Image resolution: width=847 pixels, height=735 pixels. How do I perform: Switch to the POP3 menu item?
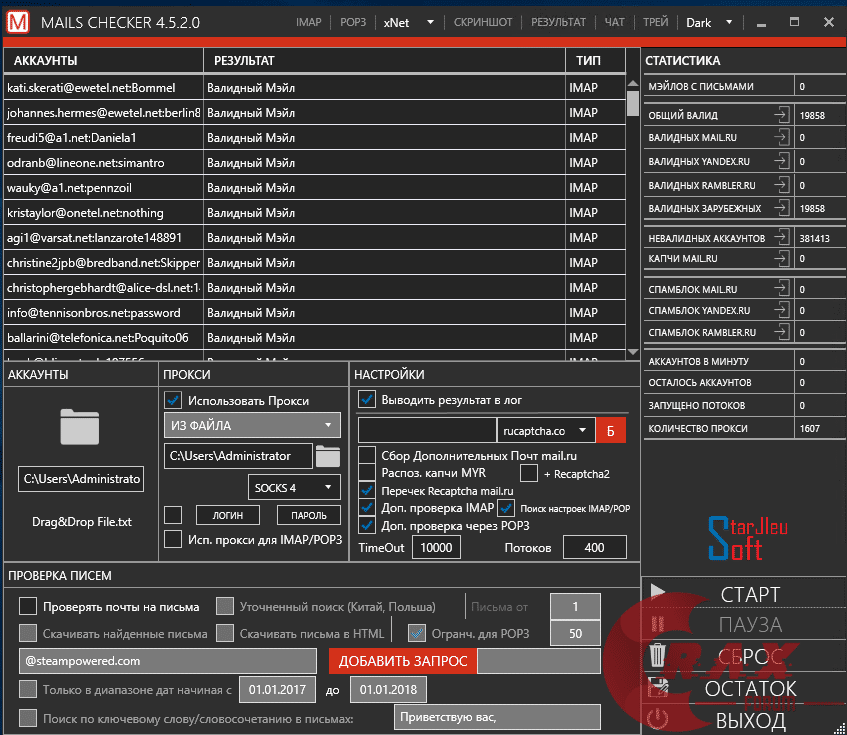[353, 21]
